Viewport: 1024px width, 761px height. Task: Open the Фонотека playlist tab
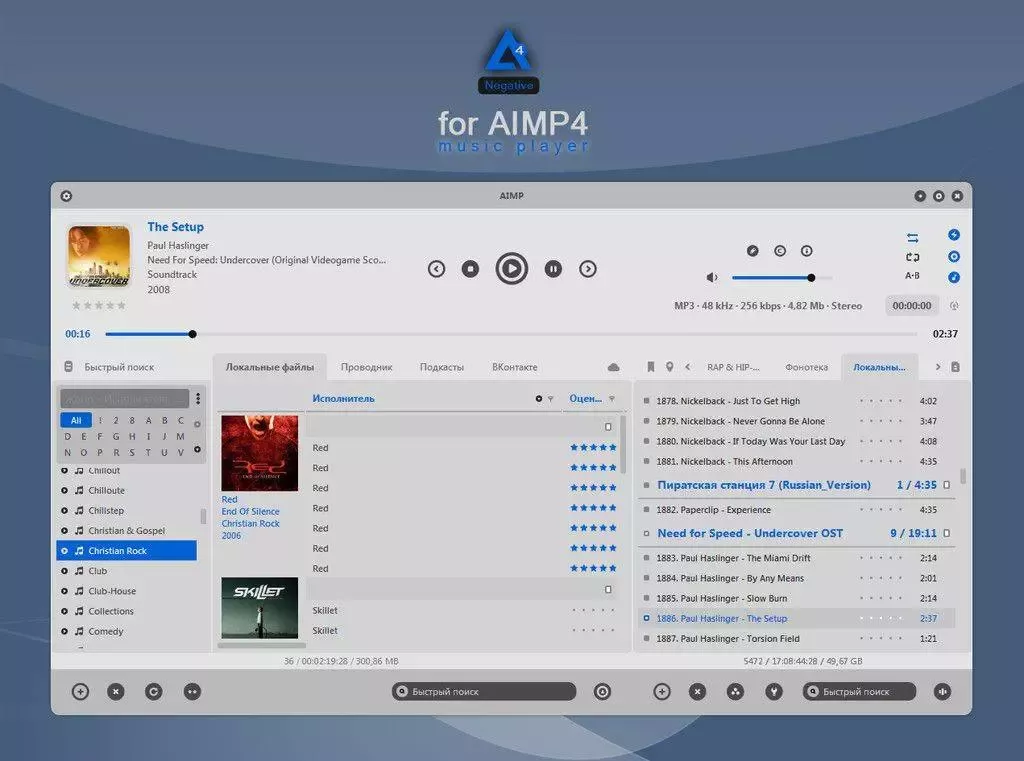[806, 367]
